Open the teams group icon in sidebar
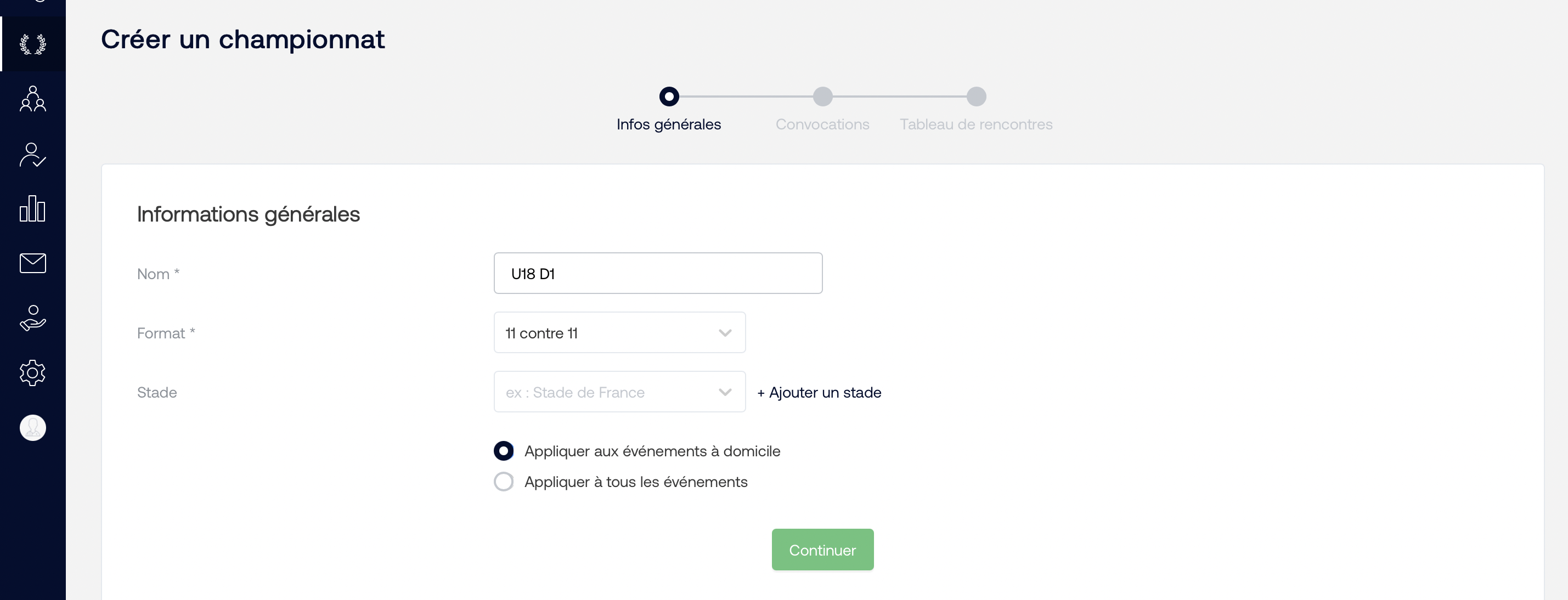 pos(33,99)
